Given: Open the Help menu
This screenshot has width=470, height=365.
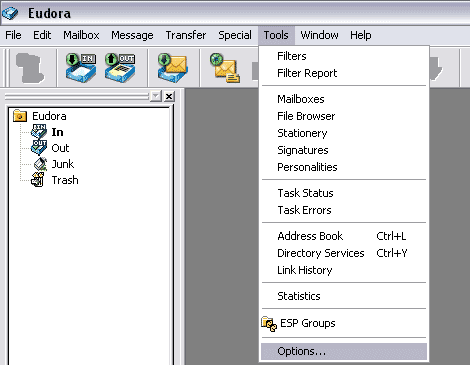Looking at the screenshot, I should point(361,35).
